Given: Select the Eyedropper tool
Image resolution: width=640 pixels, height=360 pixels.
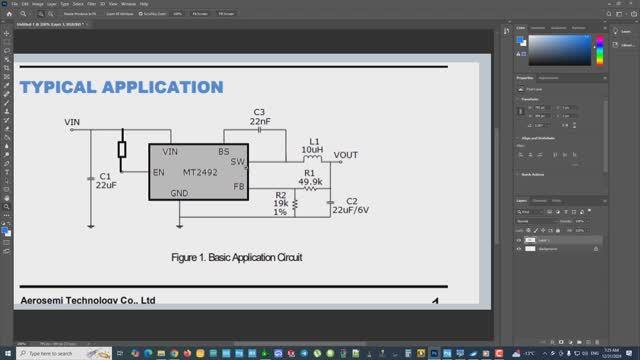Looking at the screenshot, I should point(7,85).
